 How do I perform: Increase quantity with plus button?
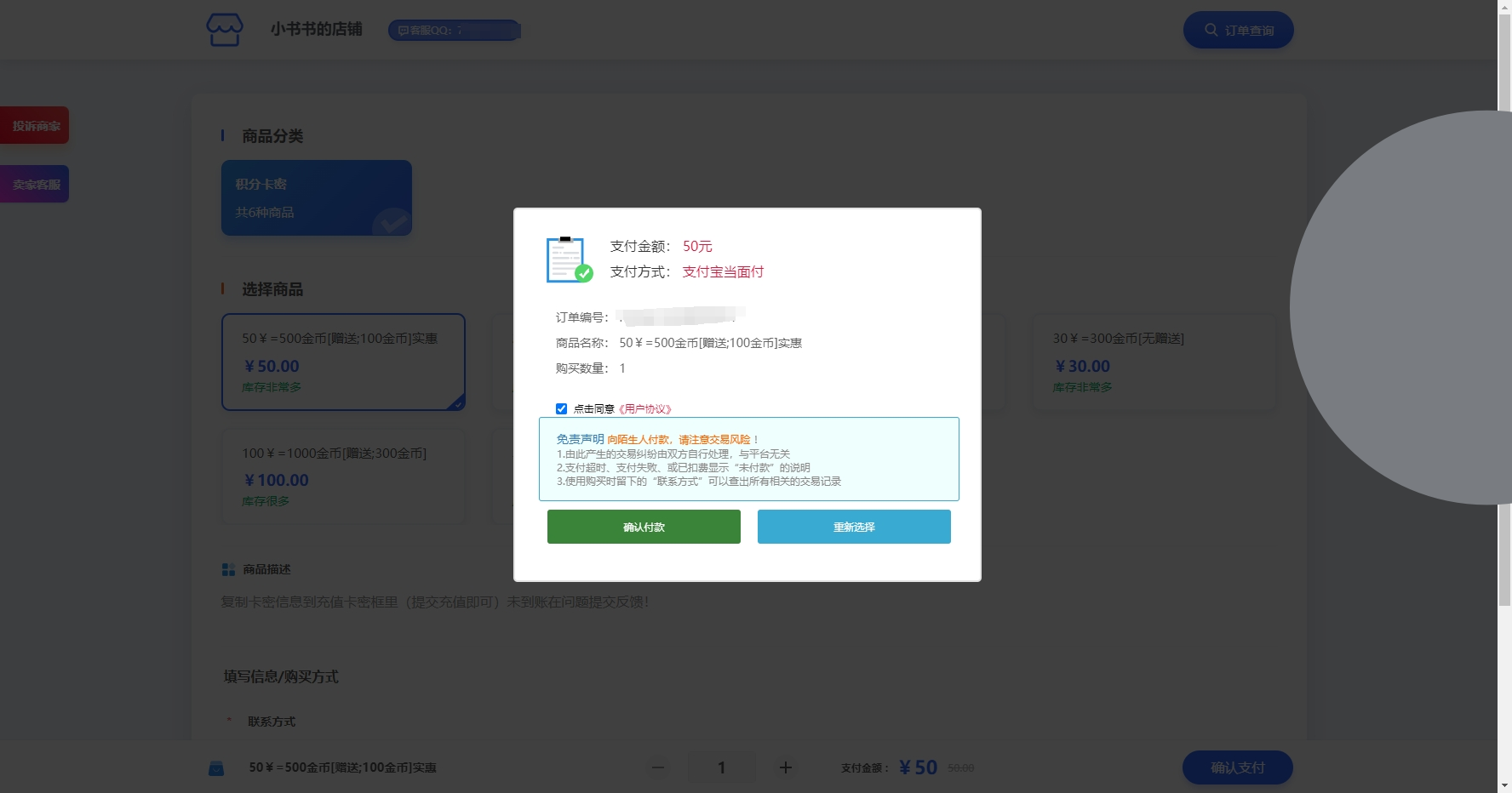[x=786, y=767]
